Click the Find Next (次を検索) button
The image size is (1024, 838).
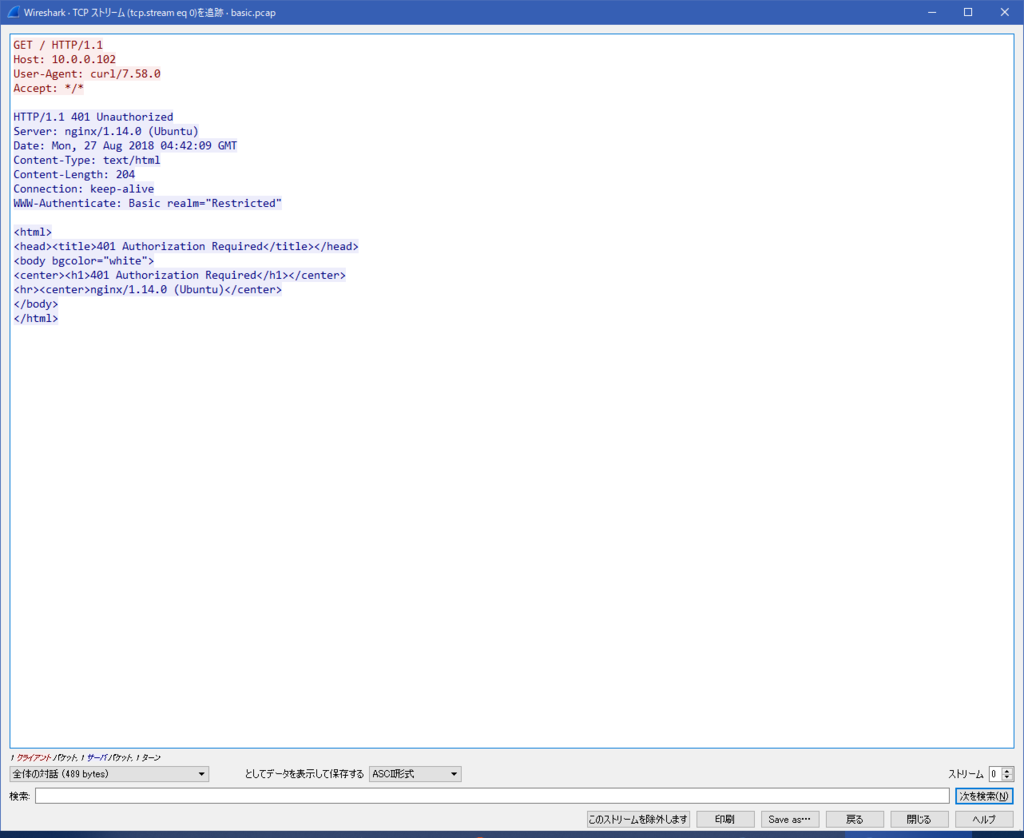click(984, 796)
